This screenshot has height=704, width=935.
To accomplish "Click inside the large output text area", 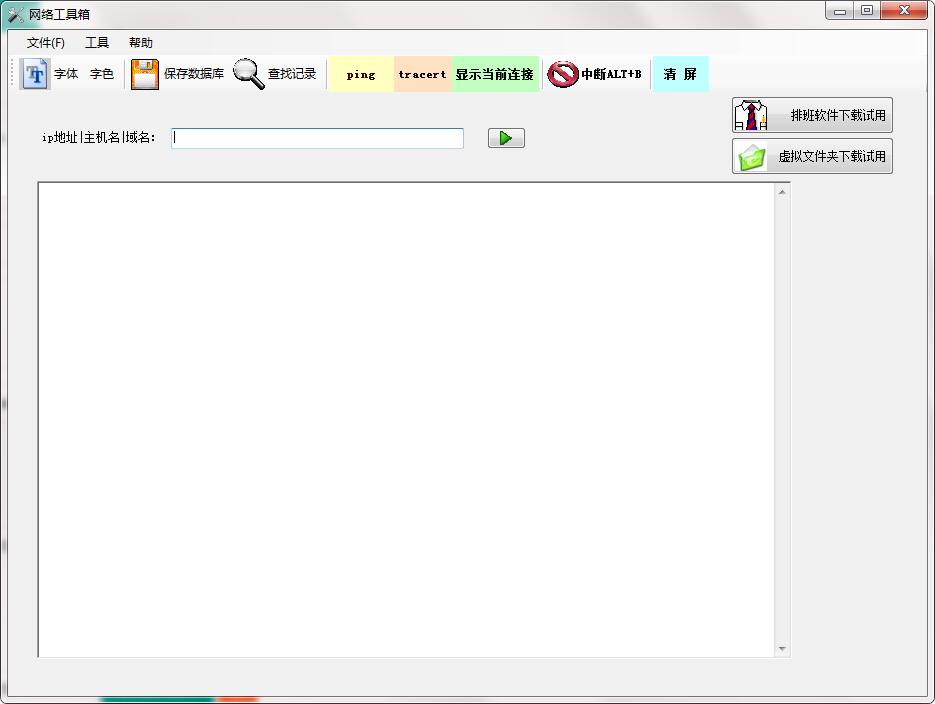I will (406, 420).
